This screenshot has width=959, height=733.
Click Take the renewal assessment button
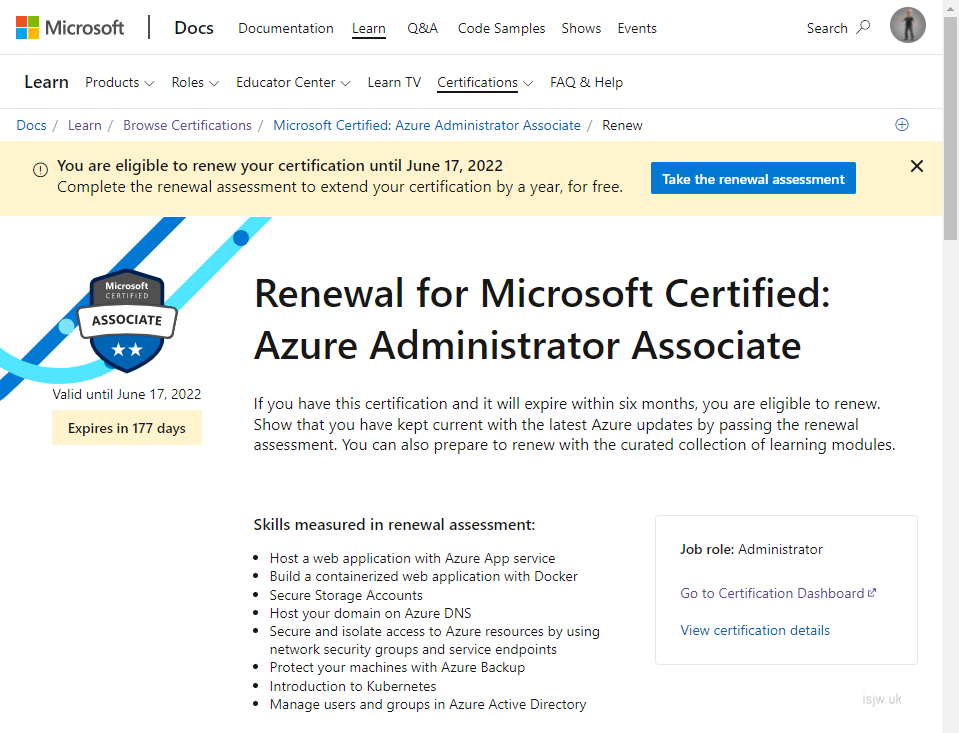pos(753,178)
